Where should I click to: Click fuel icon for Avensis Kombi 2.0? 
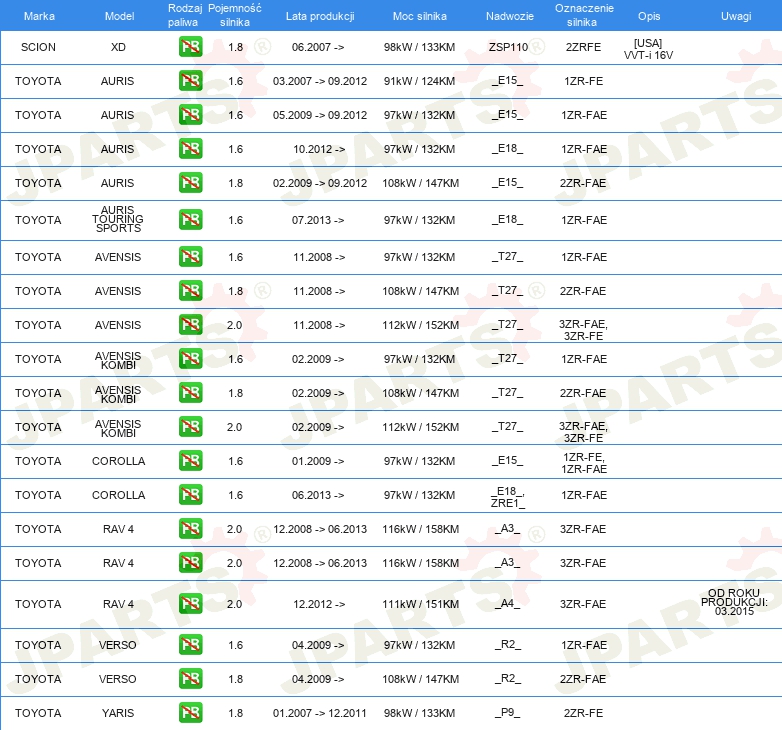click(x=190, y=427)
